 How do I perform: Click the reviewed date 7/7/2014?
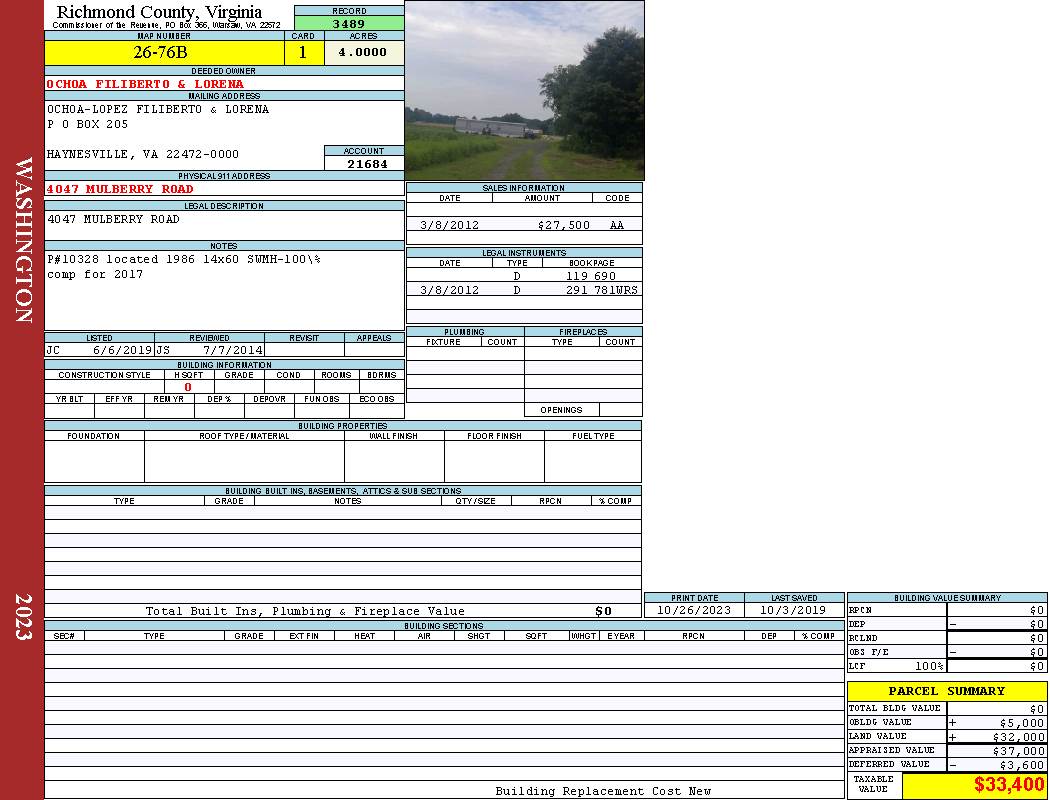click(232, 351)
